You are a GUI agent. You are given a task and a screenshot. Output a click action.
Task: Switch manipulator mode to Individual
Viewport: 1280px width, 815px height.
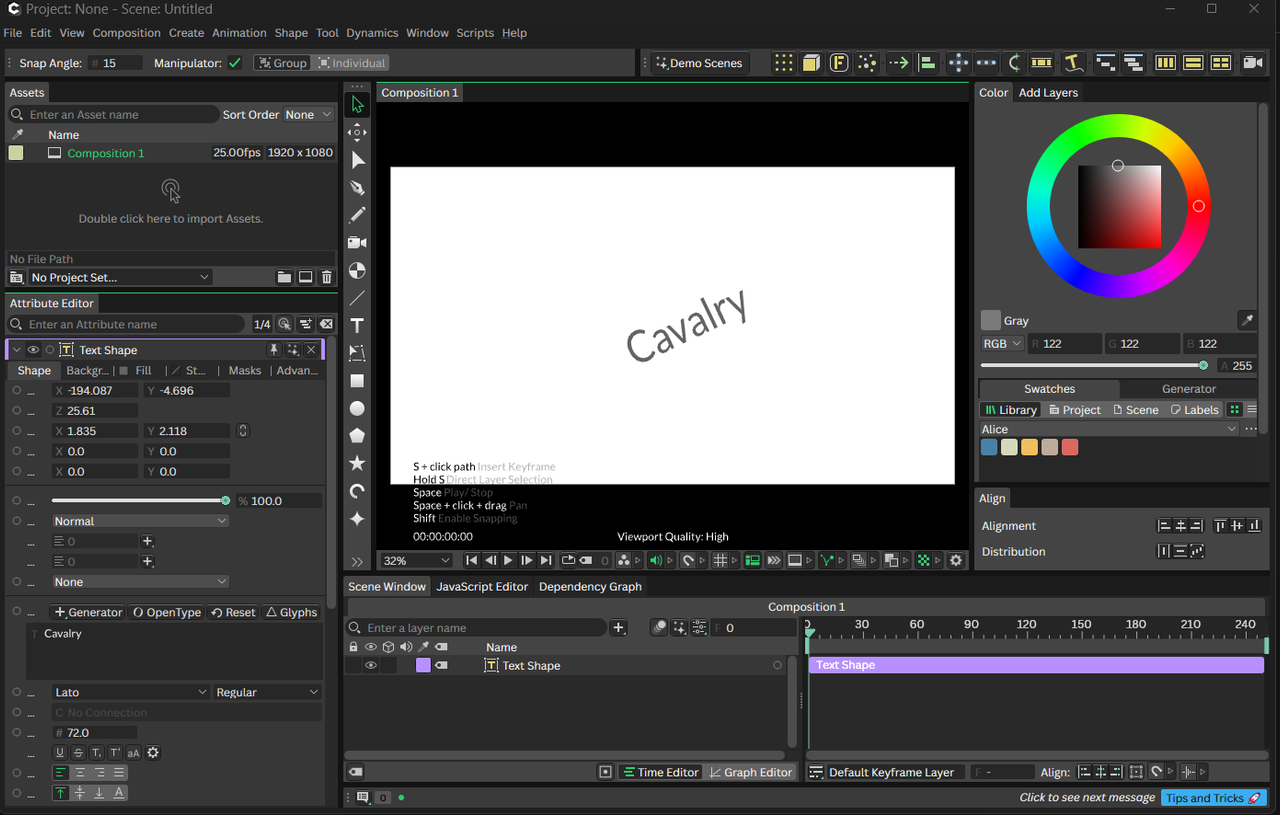pos(351,63)
